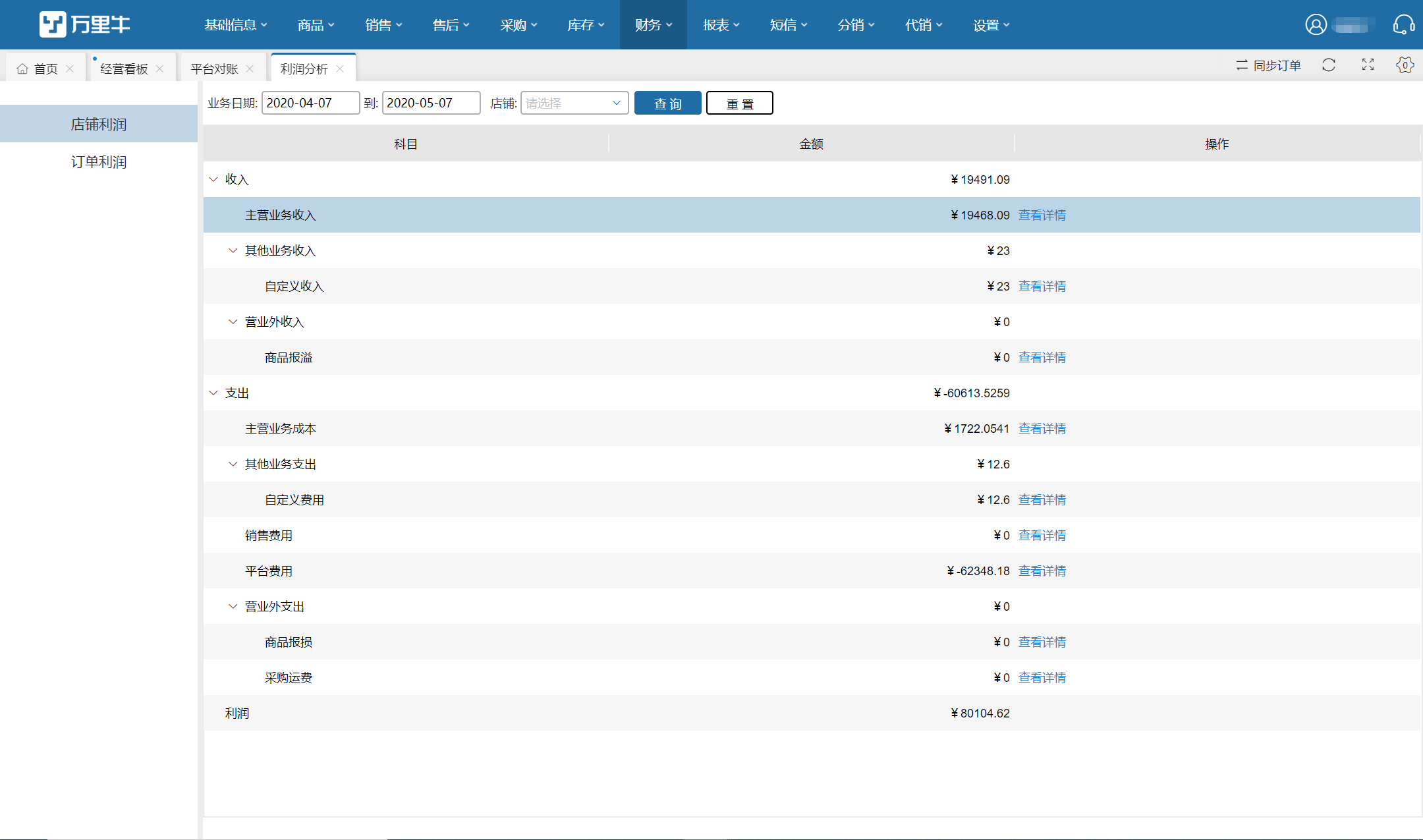Select 订单利润 in the sidebar
Screen dimensions: 1423x840
pos(99,161)
